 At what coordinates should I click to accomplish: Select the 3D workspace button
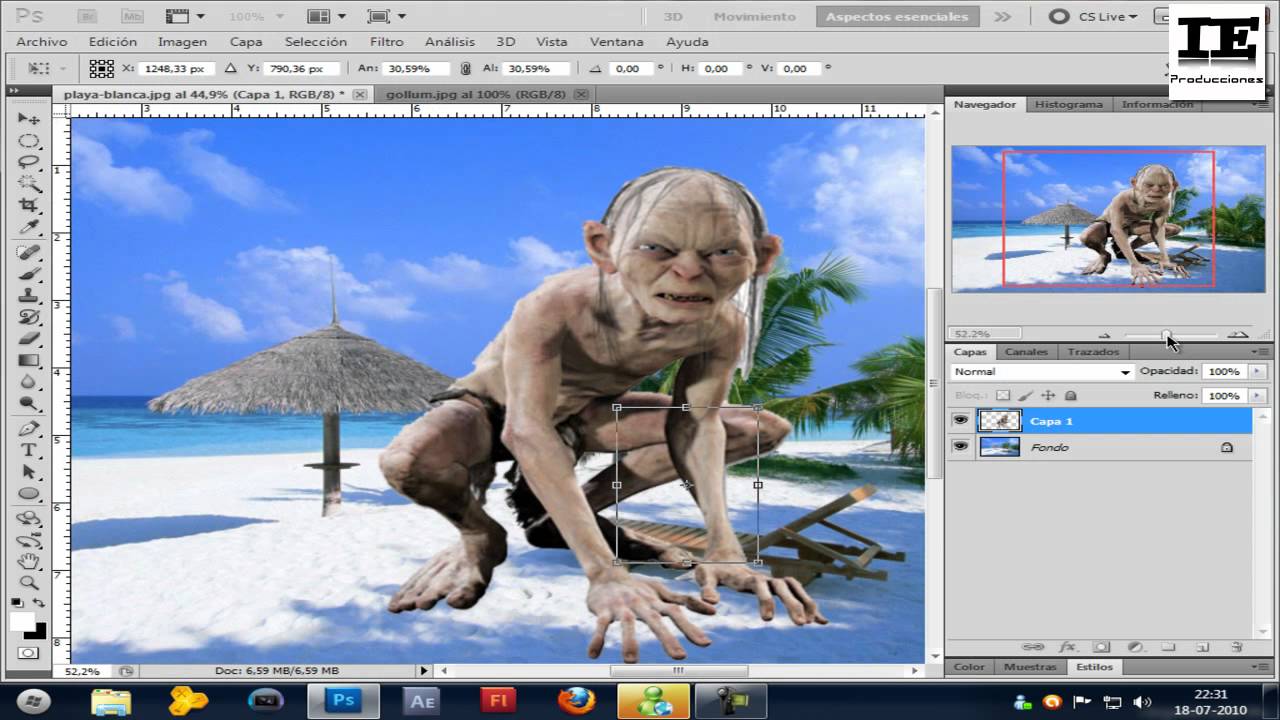point(674,16)
